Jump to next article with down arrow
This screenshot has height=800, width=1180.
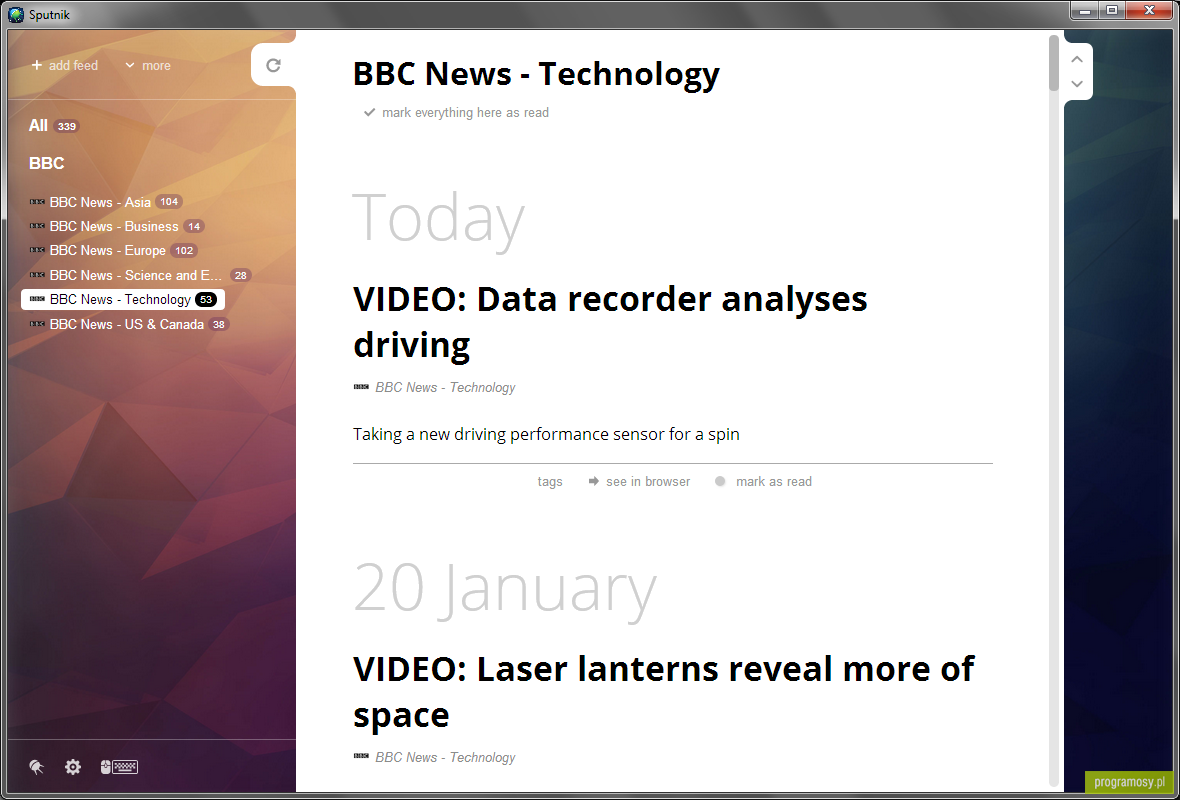click(x=1077, y=84)
